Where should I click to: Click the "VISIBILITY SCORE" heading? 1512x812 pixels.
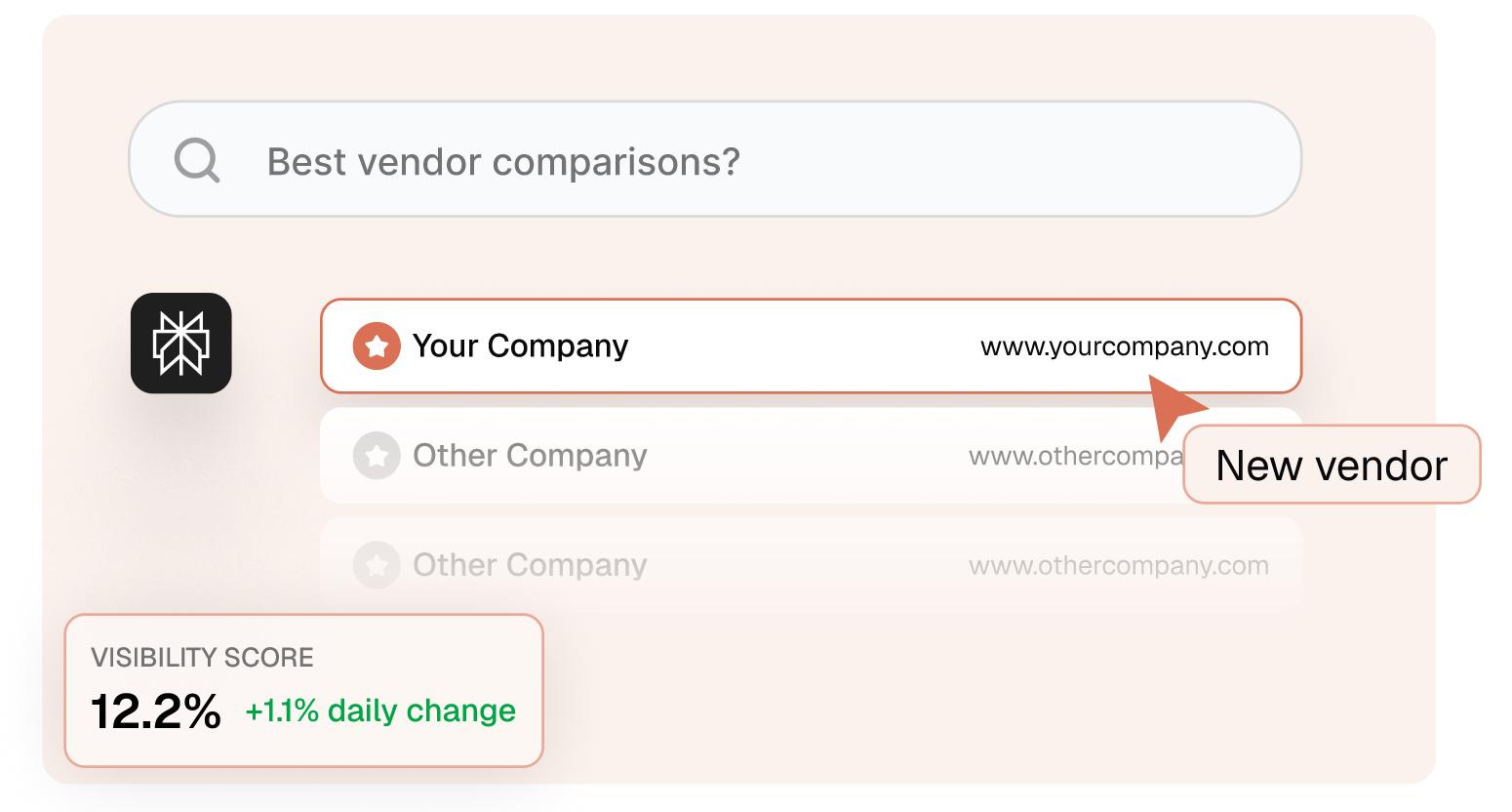click(x=202, y=657)
